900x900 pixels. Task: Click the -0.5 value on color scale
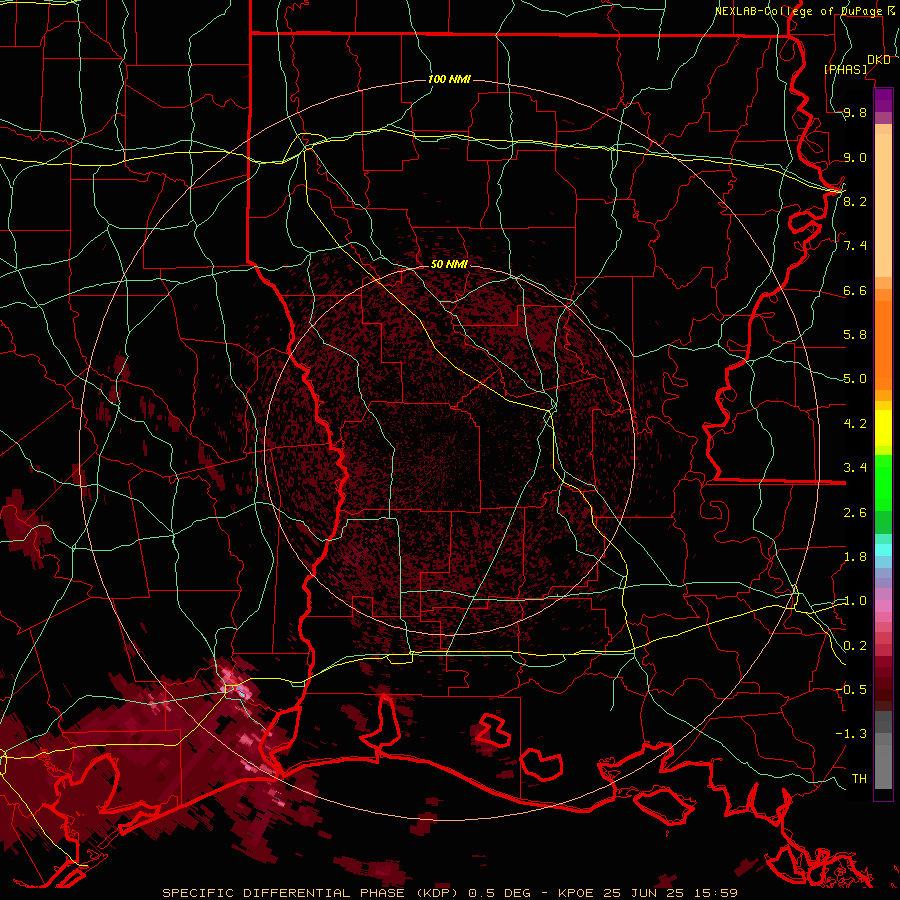tap(851, 689)
